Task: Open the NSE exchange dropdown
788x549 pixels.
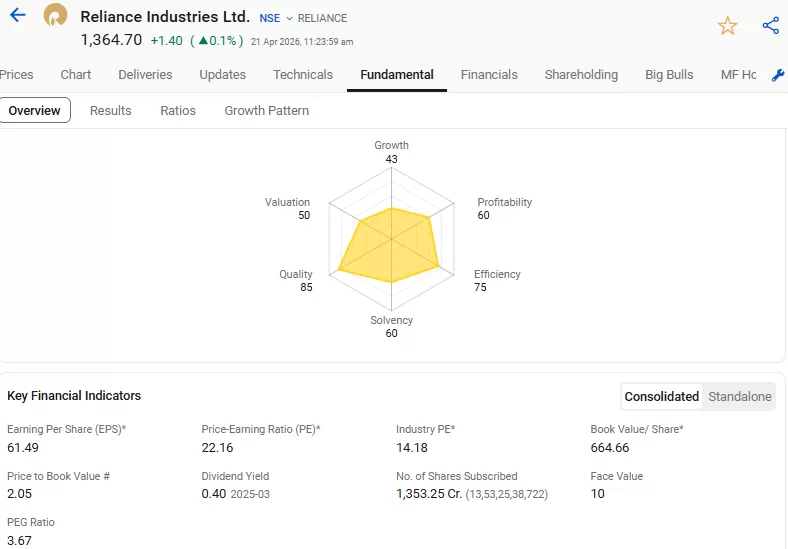Action: point(275,18)
